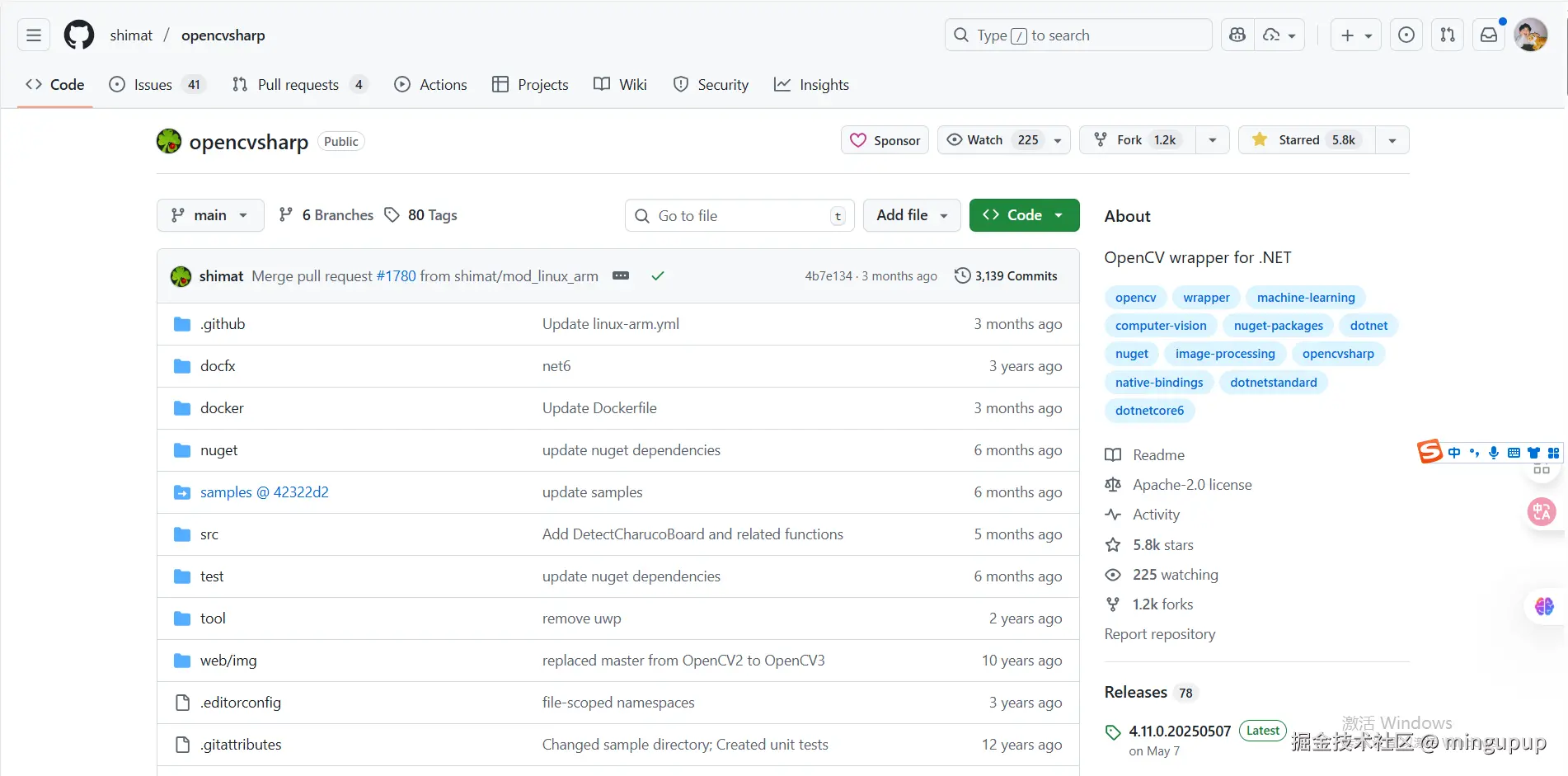Open the notifications inbox
Viewport: 1568px width, 776px height.
pos(1489,35)
